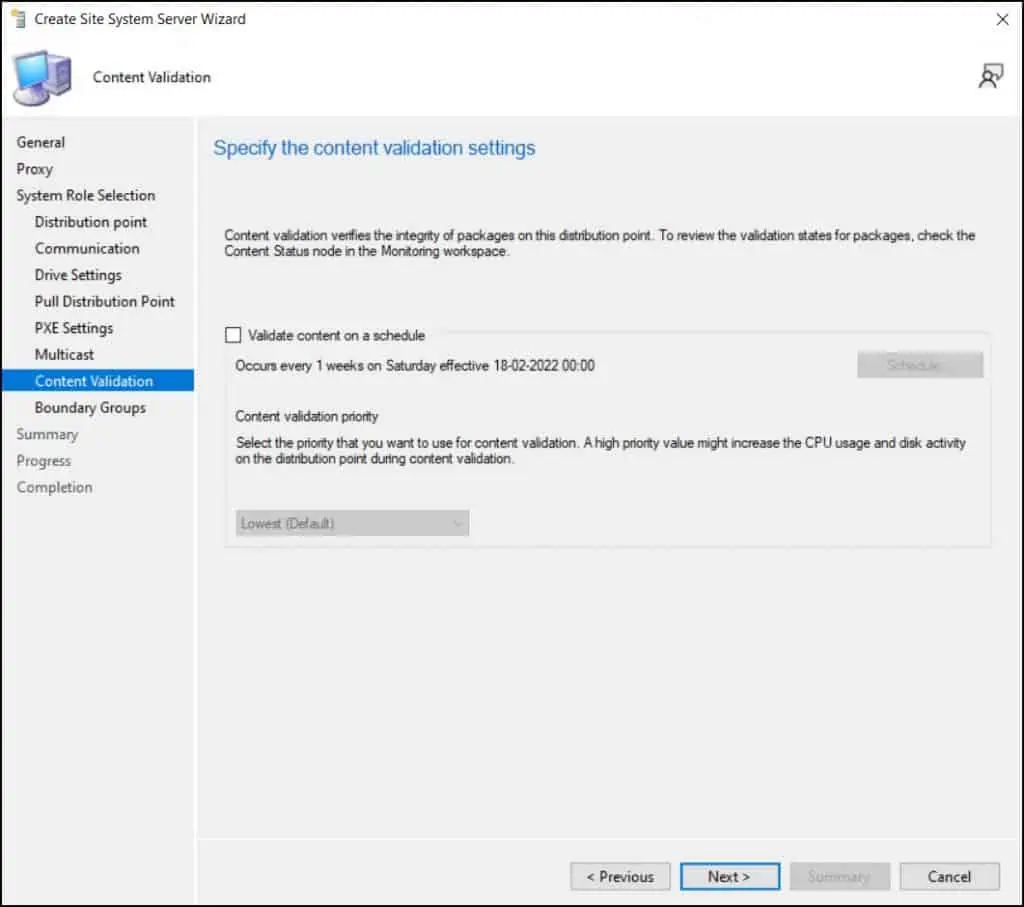Open the content validation priority dropdown
The image size is (1024, 907).
352,523
